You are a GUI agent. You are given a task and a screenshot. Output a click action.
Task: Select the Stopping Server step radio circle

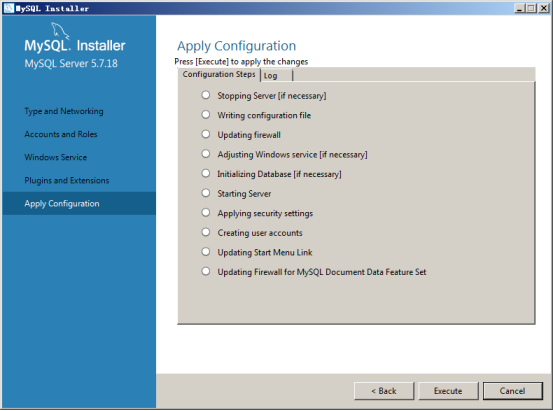click(206, 95)
